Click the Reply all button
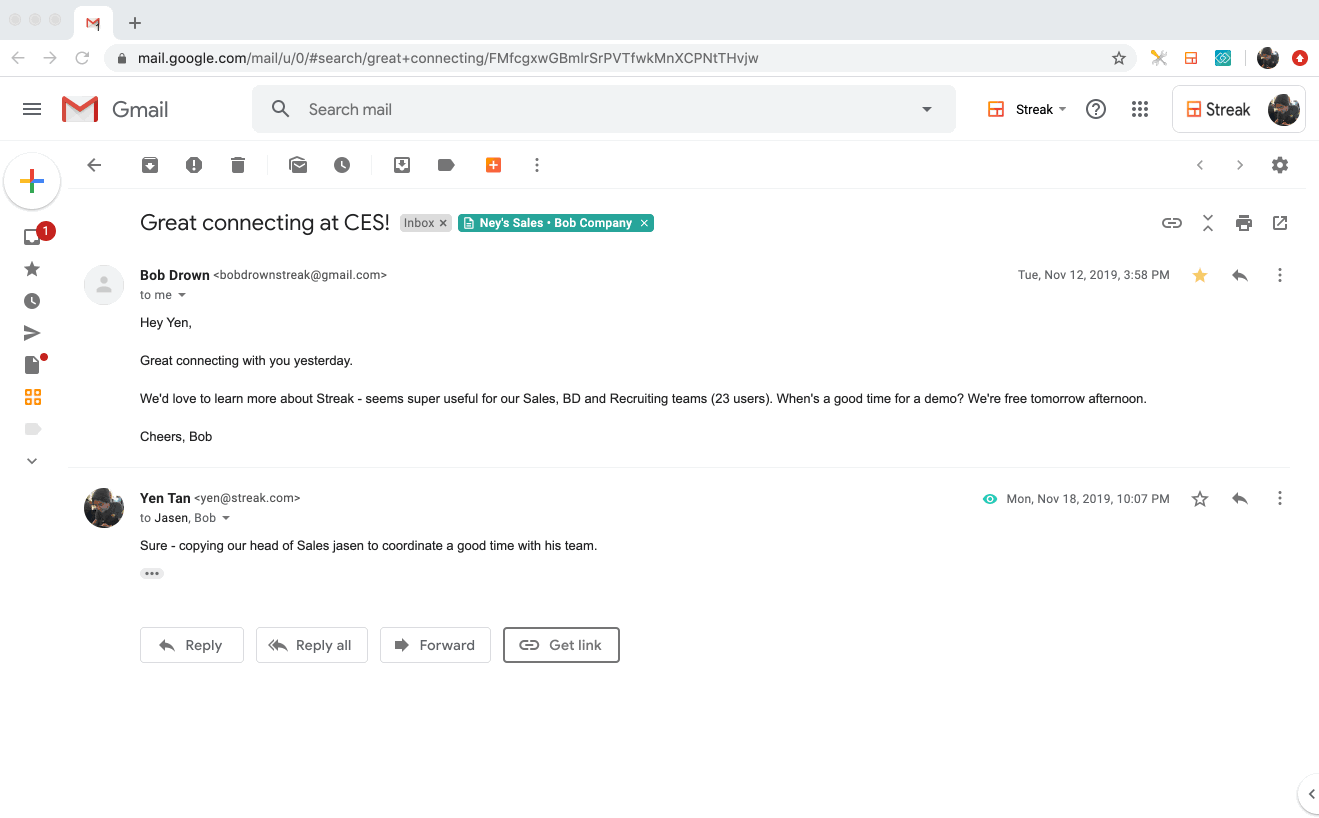The image size is (1319, 818). 312,645
